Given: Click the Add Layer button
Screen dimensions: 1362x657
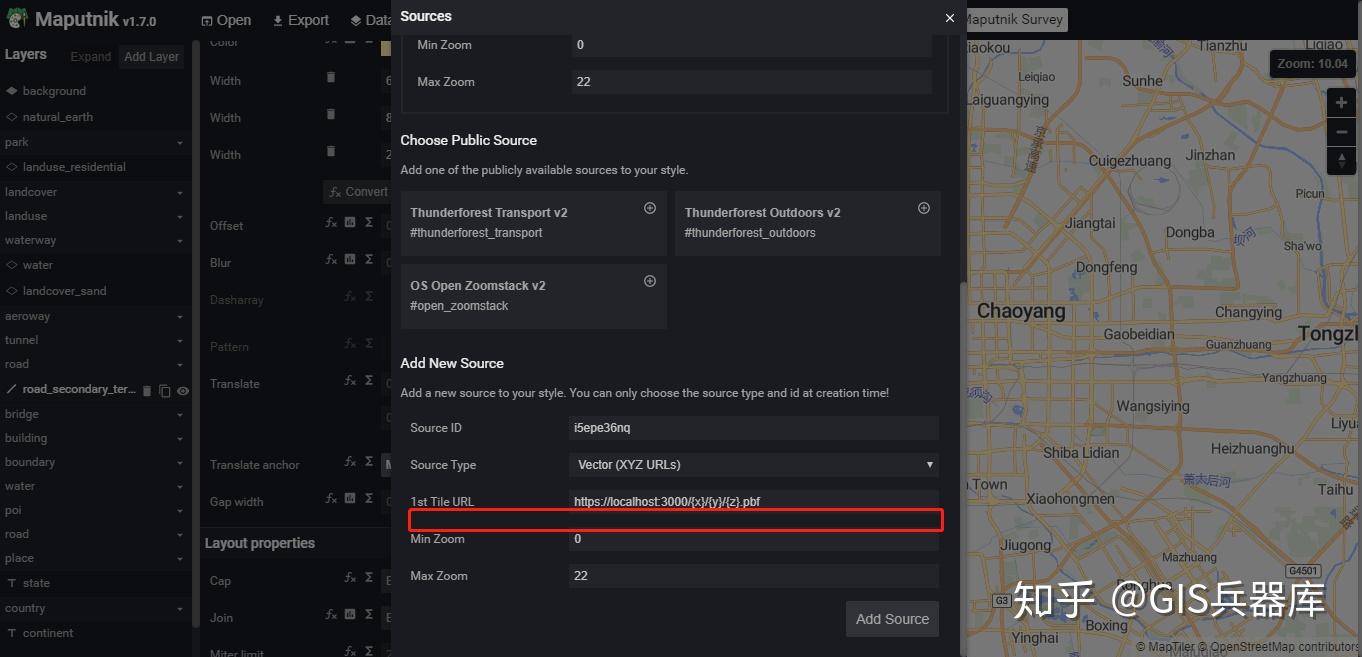Looking at the screenshot, I should [151, 57].
